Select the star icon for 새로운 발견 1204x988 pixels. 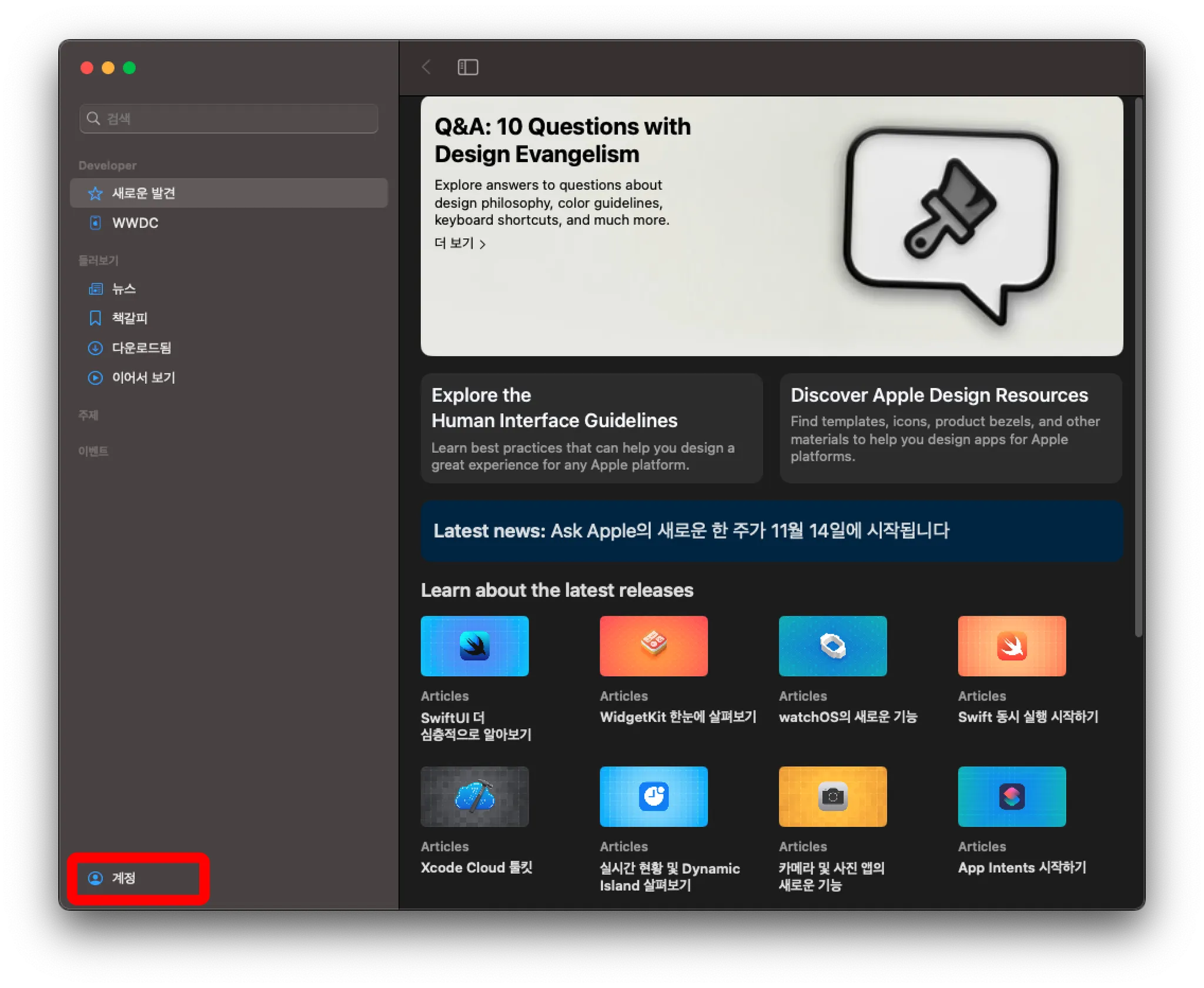pyautogui.click(x=95, y=193)
